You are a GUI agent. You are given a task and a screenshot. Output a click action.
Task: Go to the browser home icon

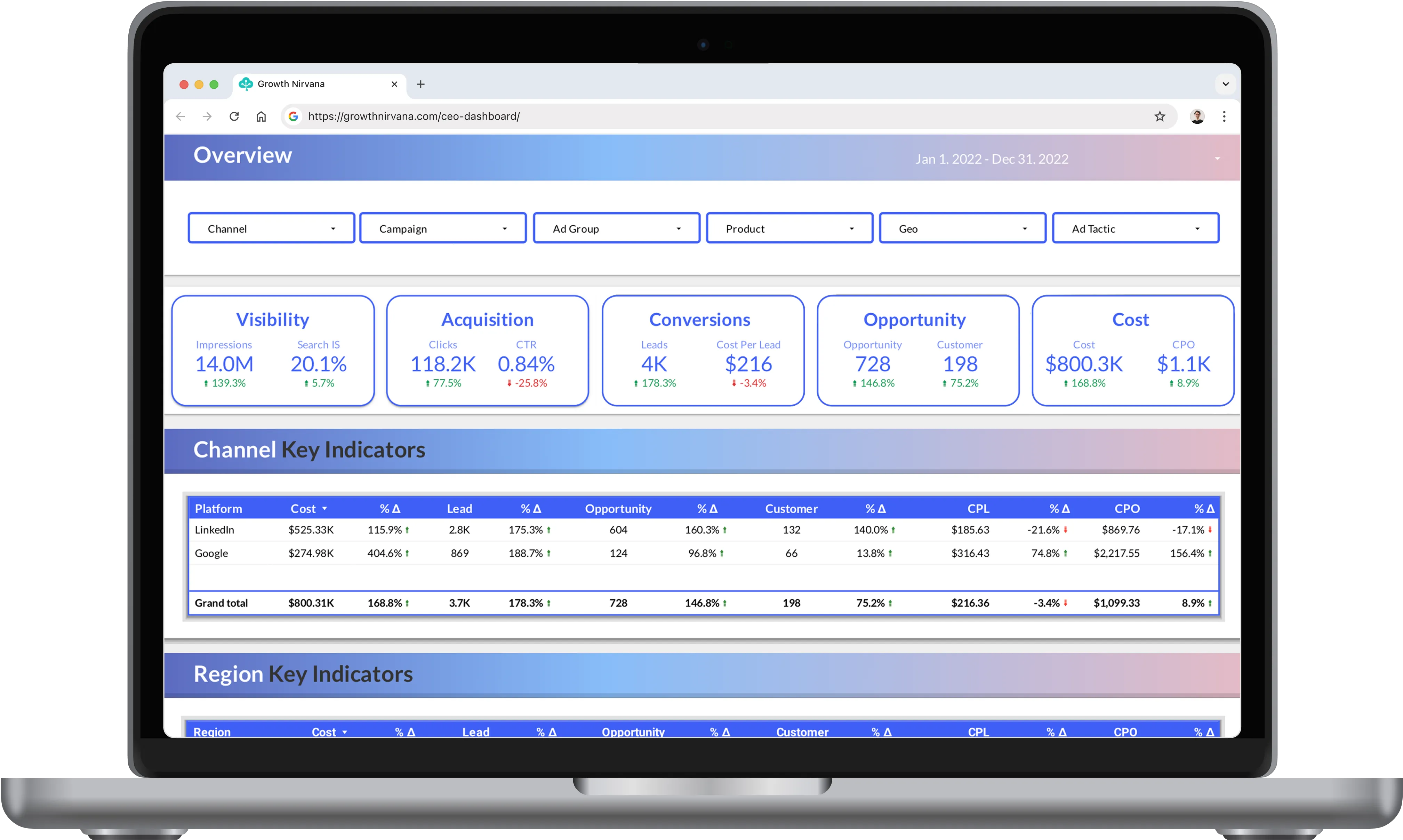[261, 116]
